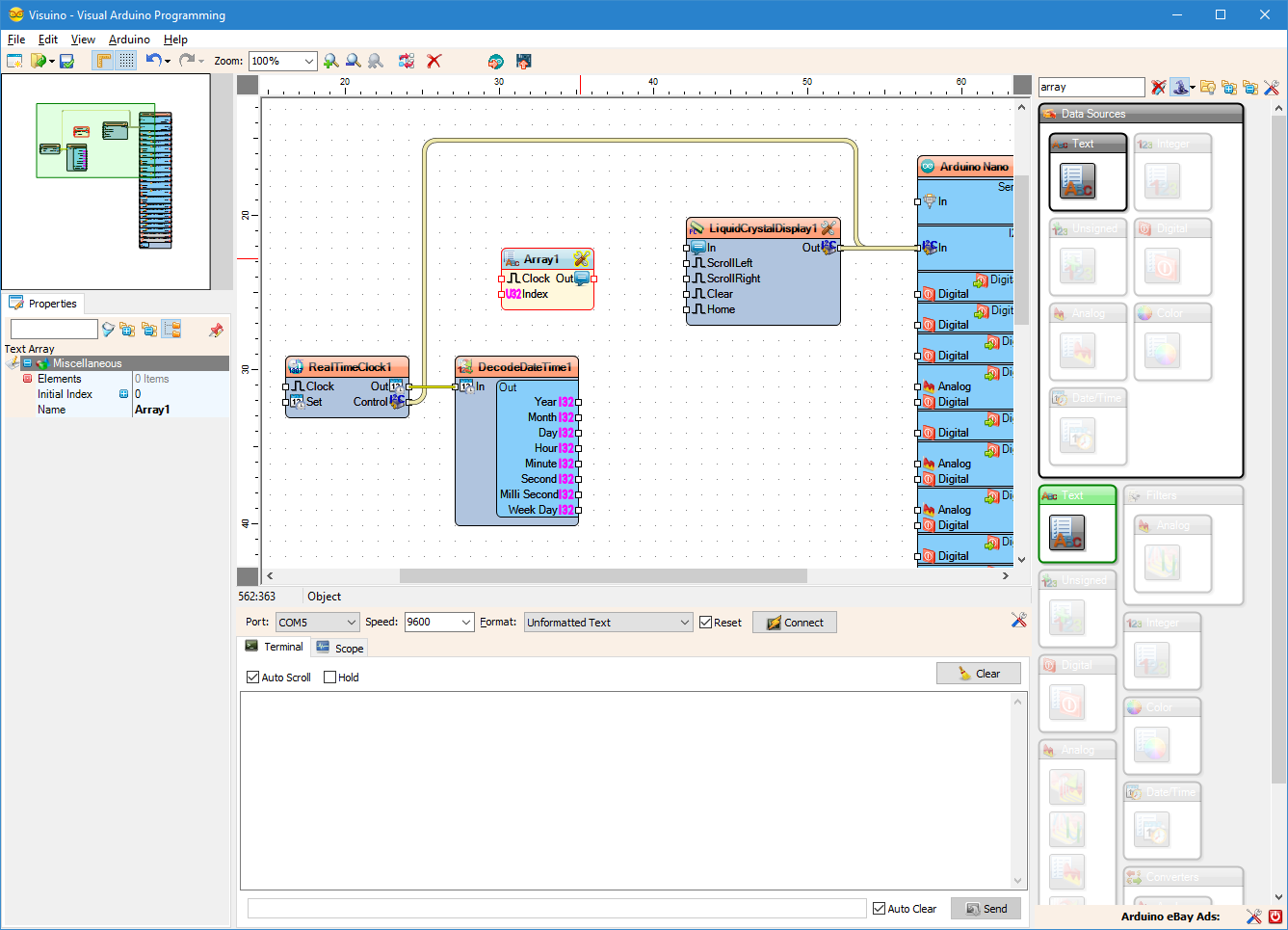1288x930 pixels.
Task: Open the Port COM5 dropdown
Action: (x=317, y=623)
